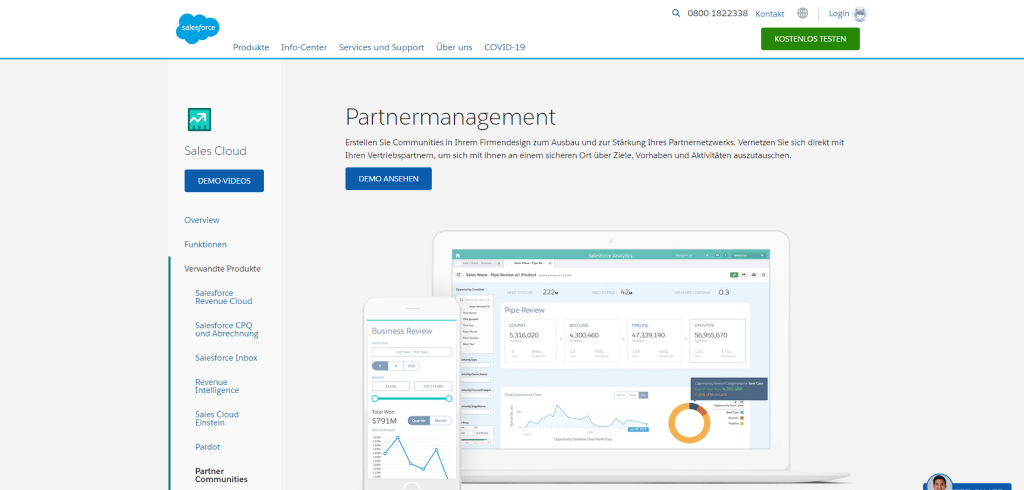Screen dimensions: 1024x490
Task: Open the Produkte menu
Action: pyautogui.click(x=251, y=47)
